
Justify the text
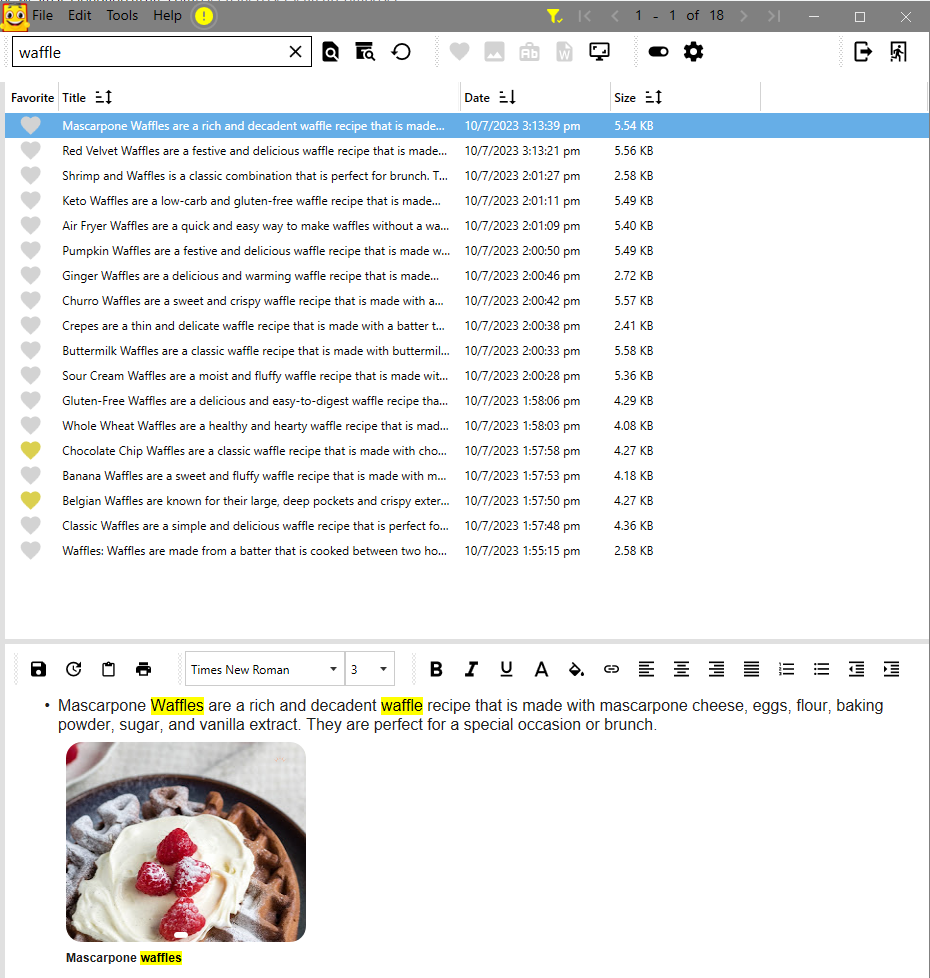coord(751,669)
